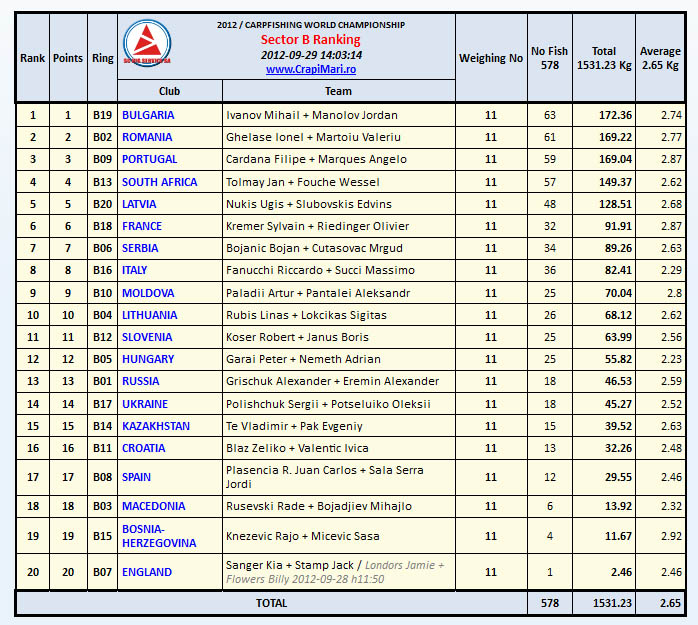The width and height of the screenshot is (698, 625).
Task: Select team Cardana Filipe + Marques Angelo
Action: [316, 159]
